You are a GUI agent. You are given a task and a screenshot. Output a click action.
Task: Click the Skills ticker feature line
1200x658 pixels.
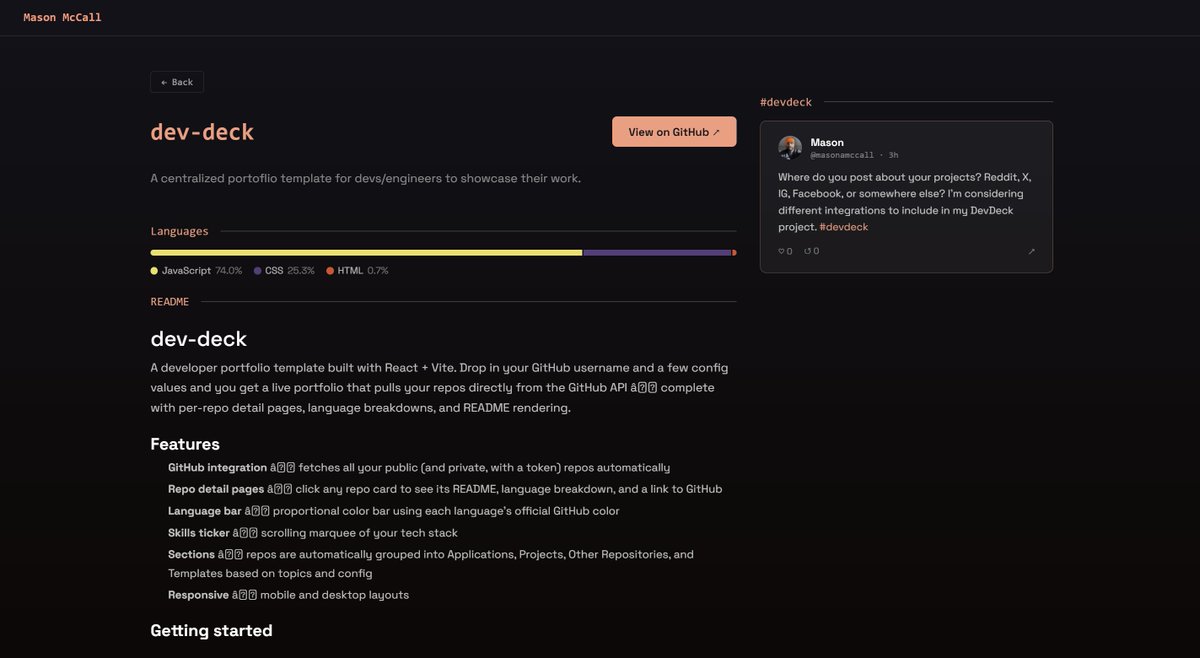tap(313, 533)
